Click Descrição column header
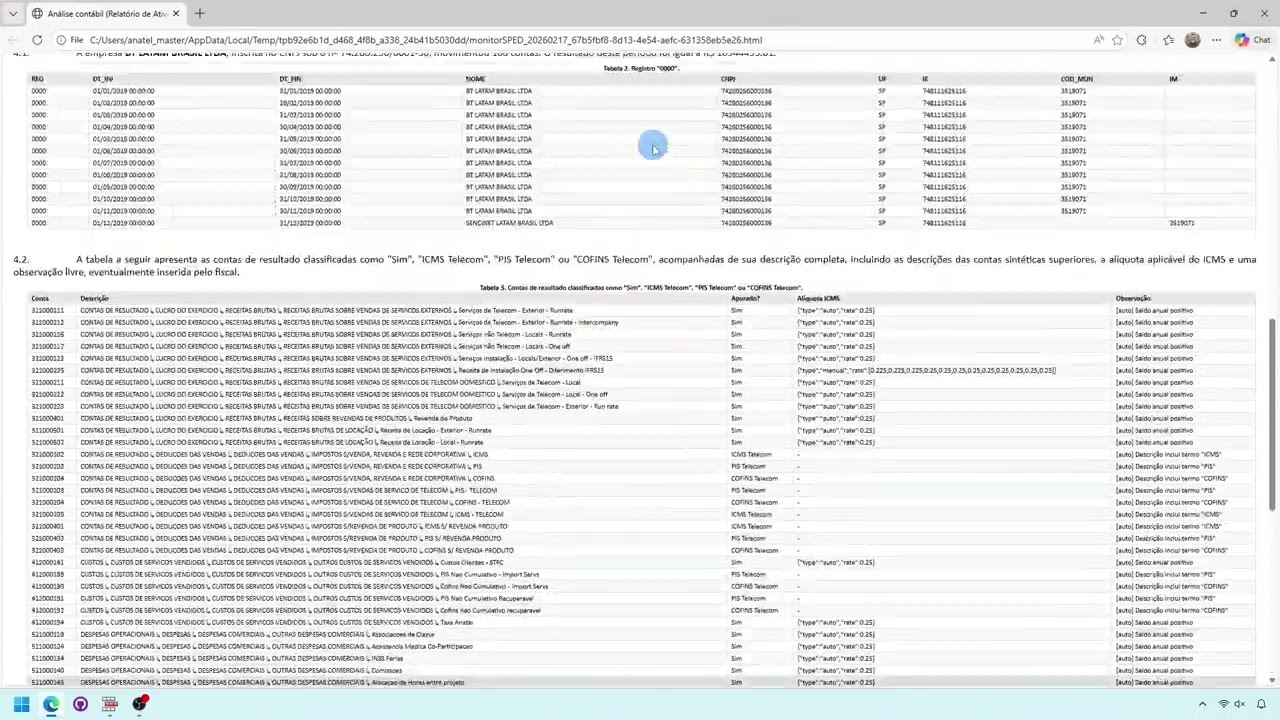1280x720 pixels. [95, 298]
